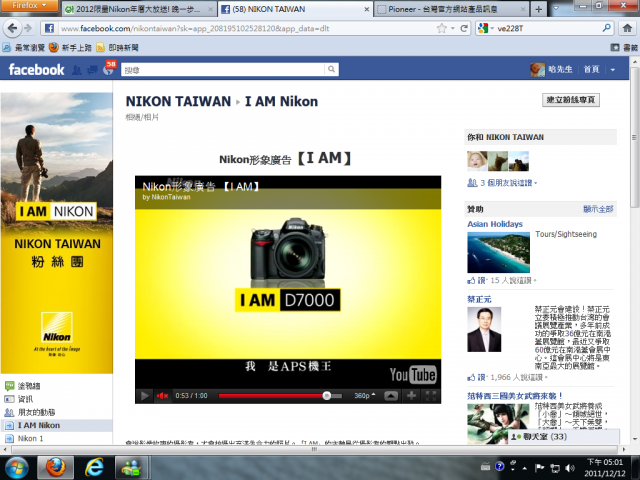
Task: Open the Windows Start button
Action: pos(16,467)
